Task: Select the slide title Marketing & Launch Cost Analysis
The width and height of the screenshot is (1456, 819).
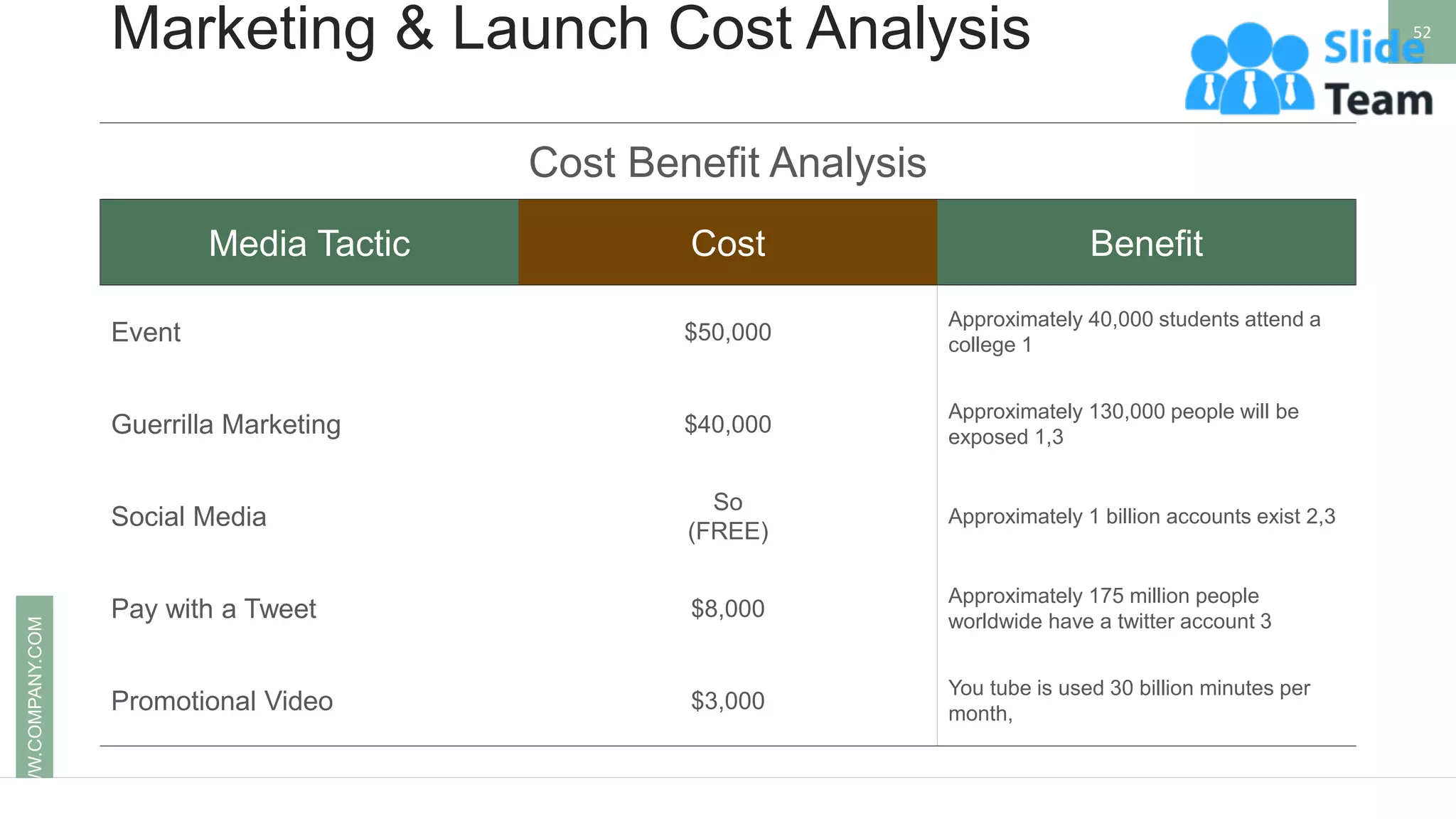Action: point(571,28)
